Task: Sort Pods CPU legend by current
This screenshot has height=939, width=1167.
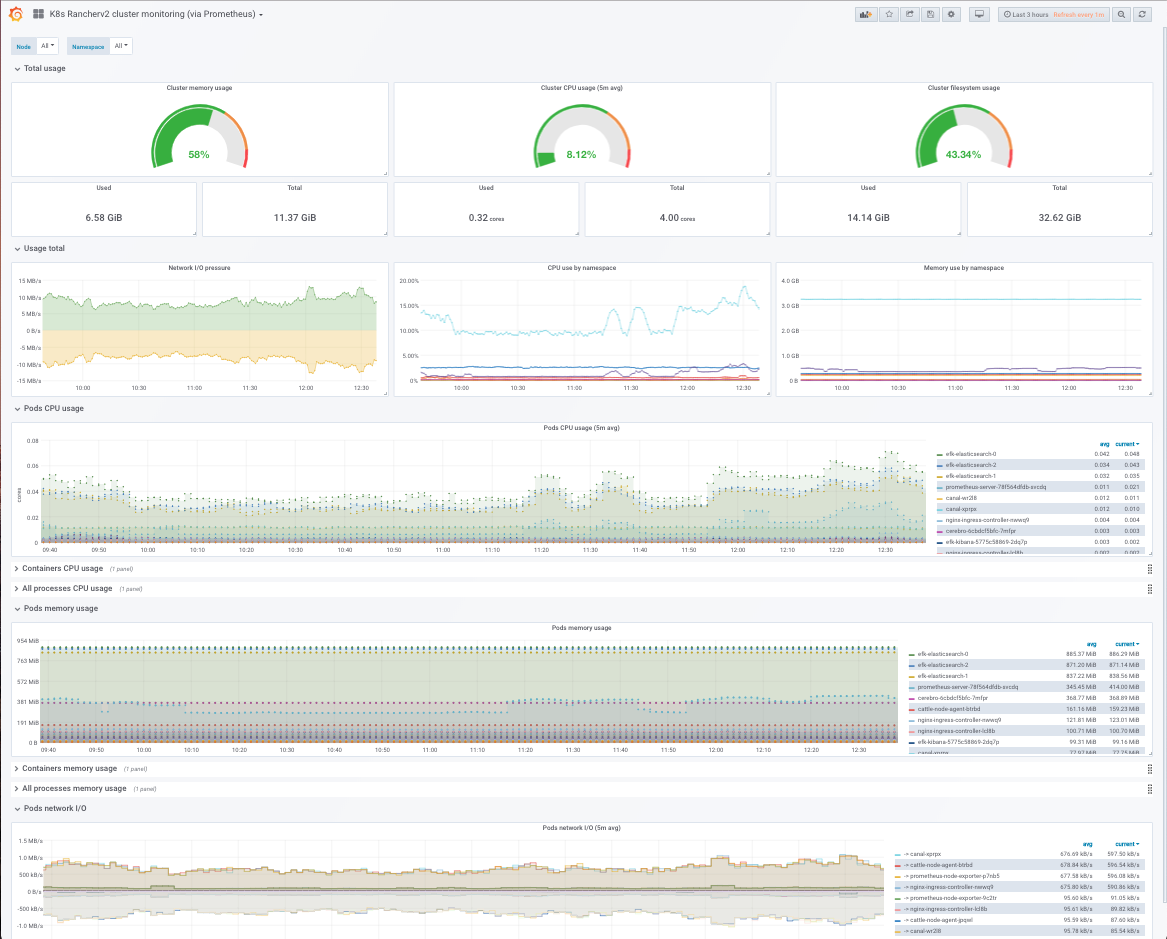Action: (1127, 444)
